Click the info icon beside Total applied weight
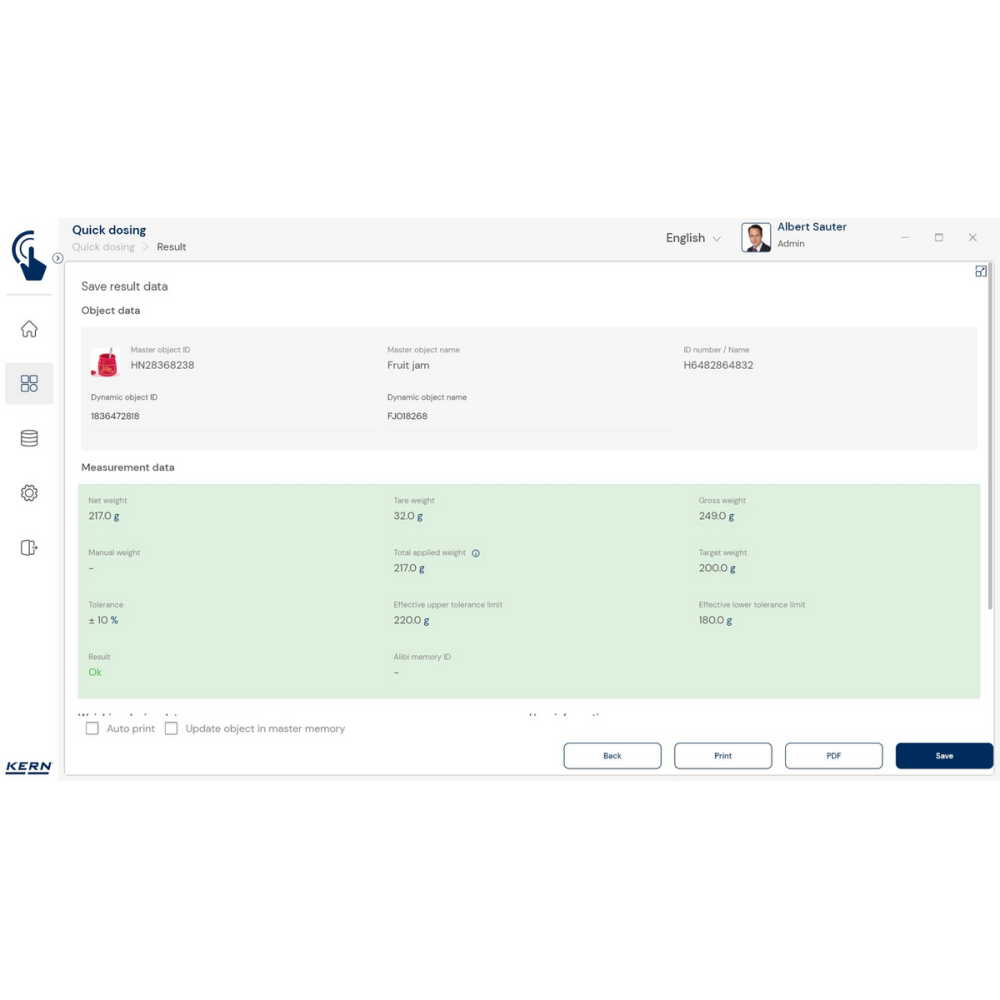The image size is (1000, 1000). (476, 553)
